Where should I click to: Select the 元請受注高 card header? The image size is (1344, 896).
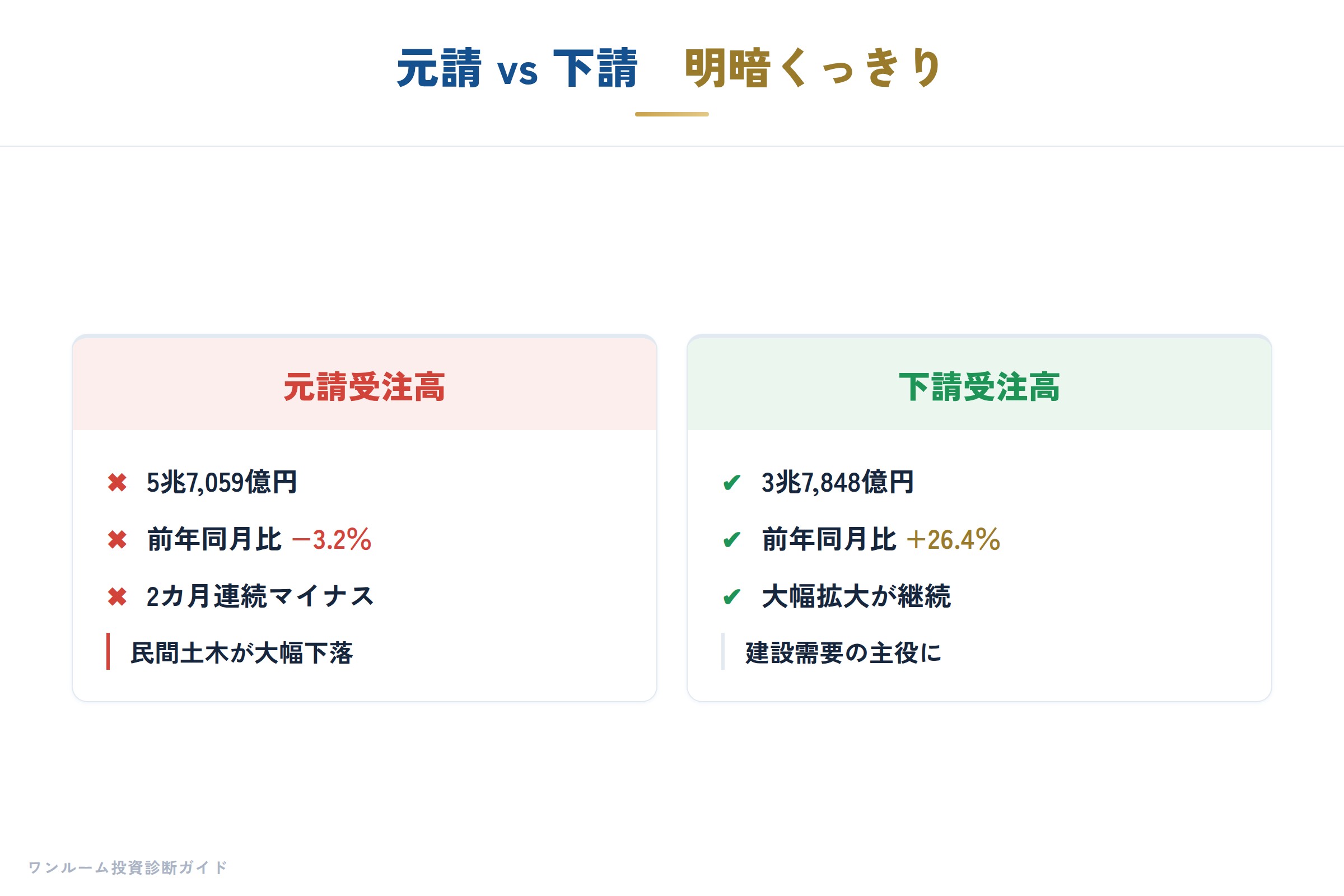365,384
